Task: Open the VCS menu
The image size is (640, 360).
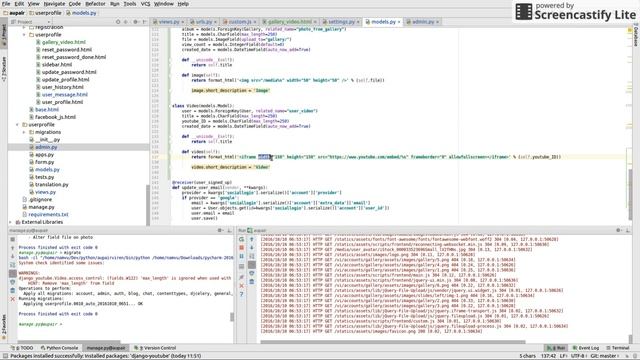Action: [x=145, y=4]
